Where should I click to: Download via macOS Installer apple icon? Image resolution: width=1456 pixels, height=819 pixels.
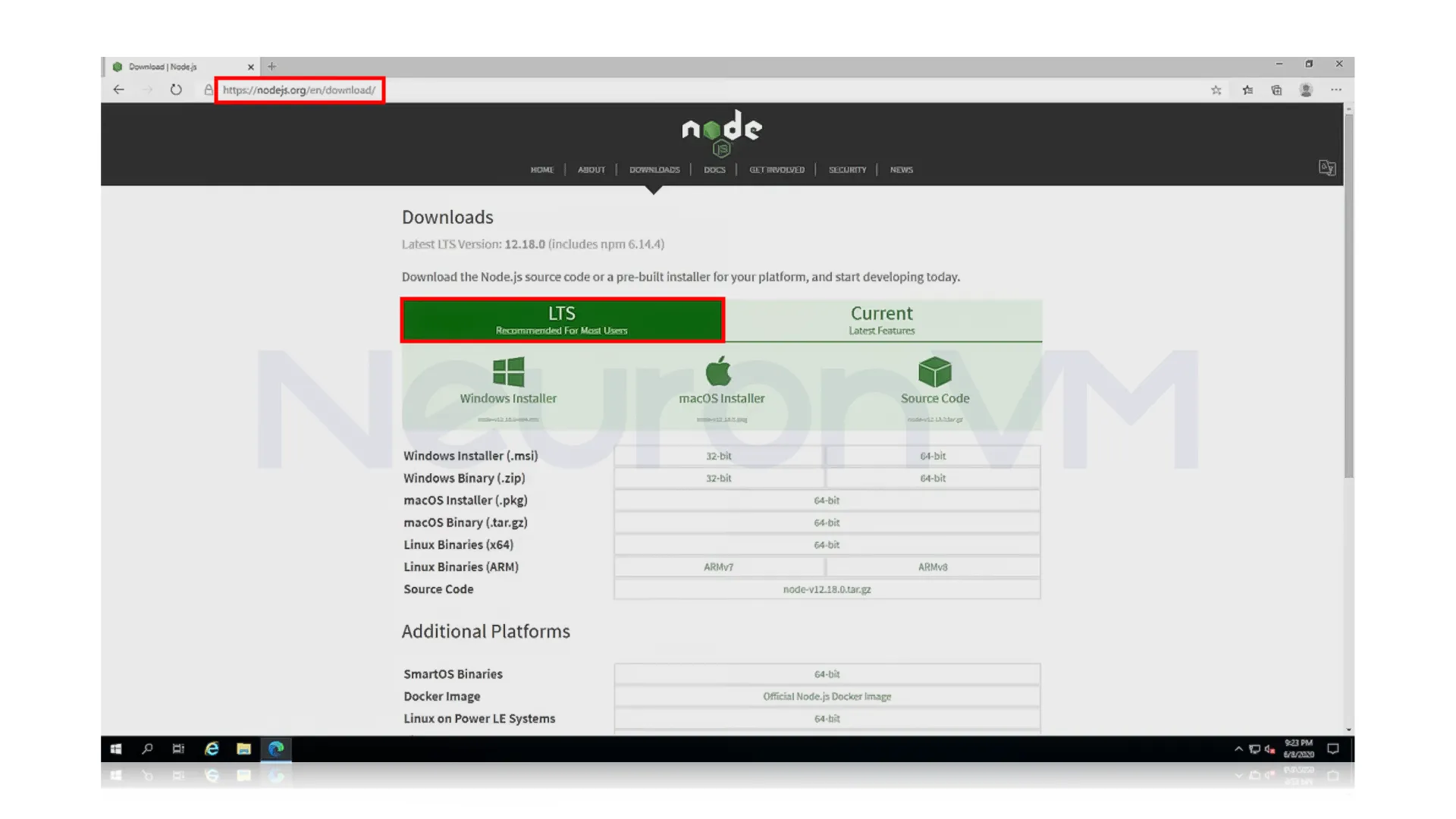point(719,371)
